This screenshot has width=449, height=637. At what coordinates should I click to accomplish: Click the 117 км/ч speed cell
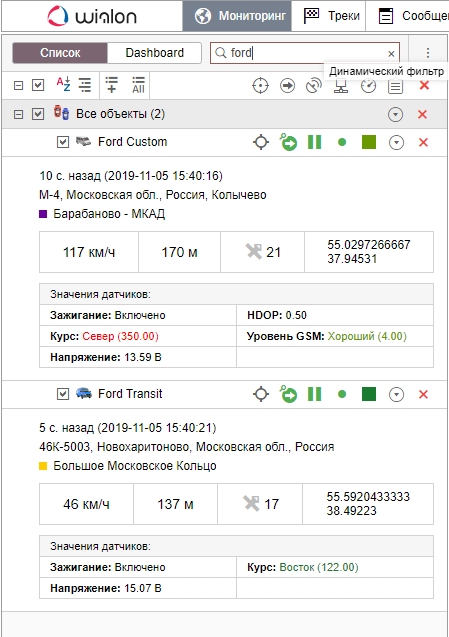pos(89,252)
